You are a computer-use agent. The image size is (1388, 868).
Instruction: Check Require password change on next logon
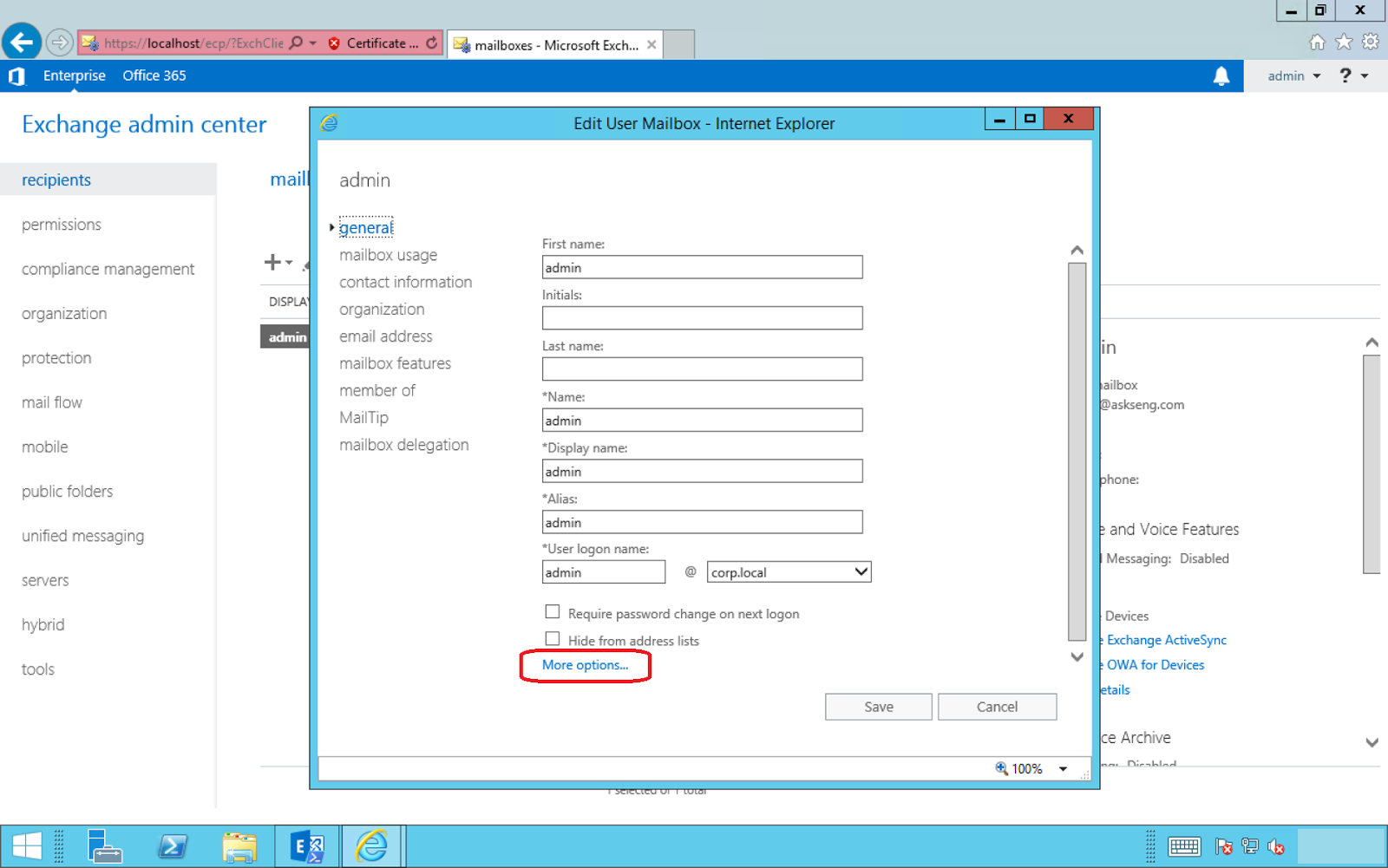point(553,611)
